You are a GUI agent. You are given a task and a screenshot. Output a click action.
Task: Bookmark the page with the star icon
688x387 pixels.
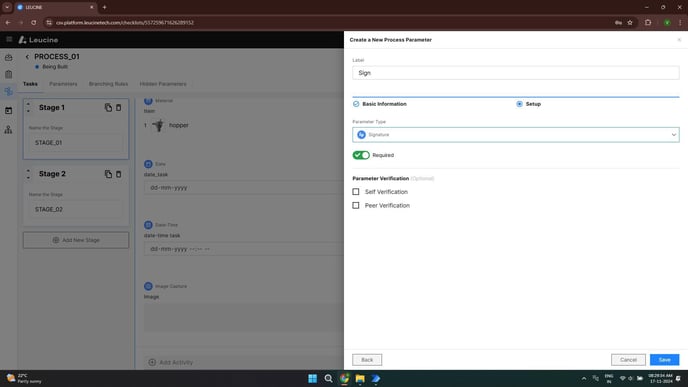[x=630, y=22]
